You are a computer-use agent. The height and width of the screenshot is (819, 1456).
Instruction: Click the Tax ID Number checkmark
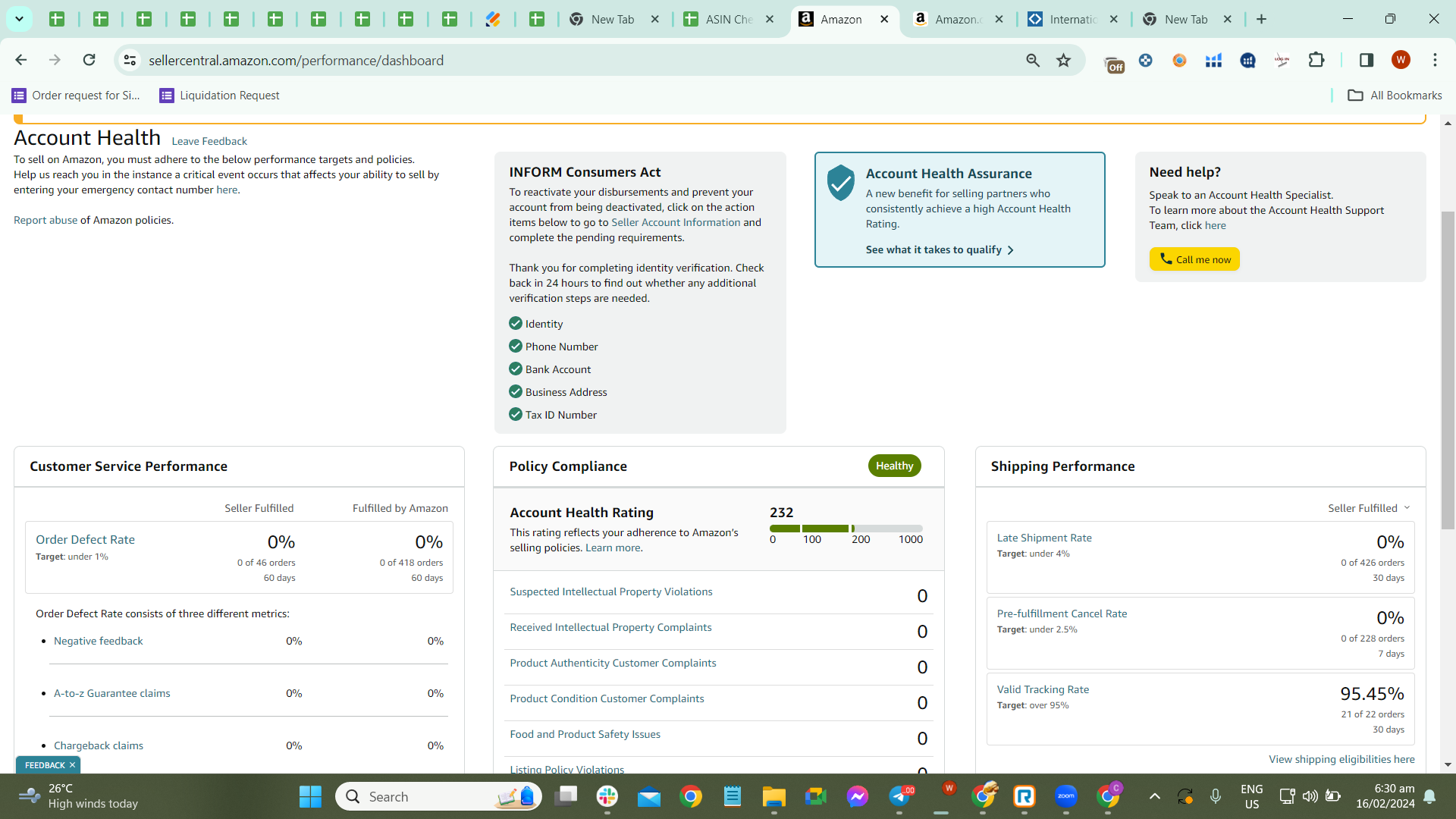coord(516,415)
